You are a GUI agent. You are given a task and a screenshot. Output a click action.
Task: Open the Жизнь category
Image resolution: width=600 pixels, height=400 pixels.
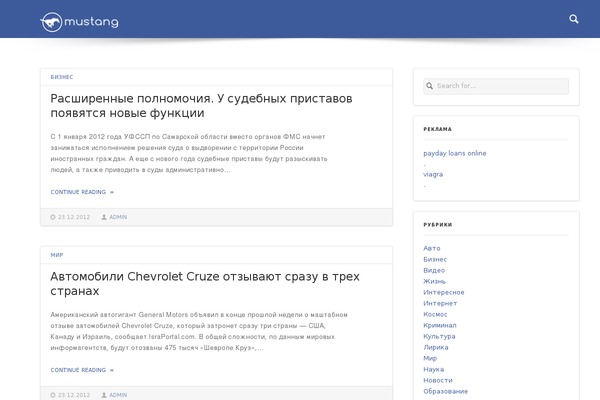pyautogui.click(x=434, y=281)
